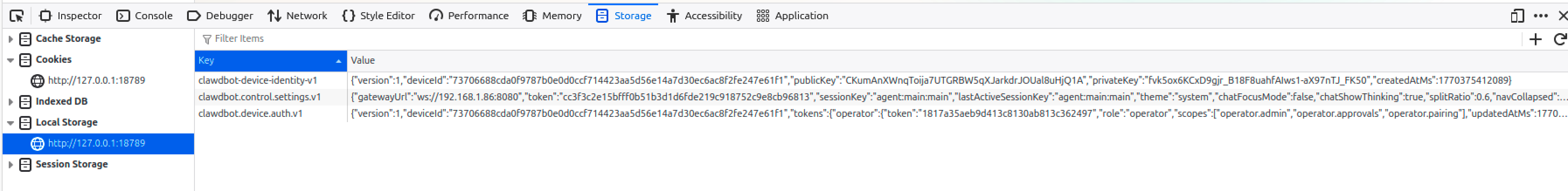Click the add item plus icon
The image size is (1568, 191).
(x=1535, y=40)
